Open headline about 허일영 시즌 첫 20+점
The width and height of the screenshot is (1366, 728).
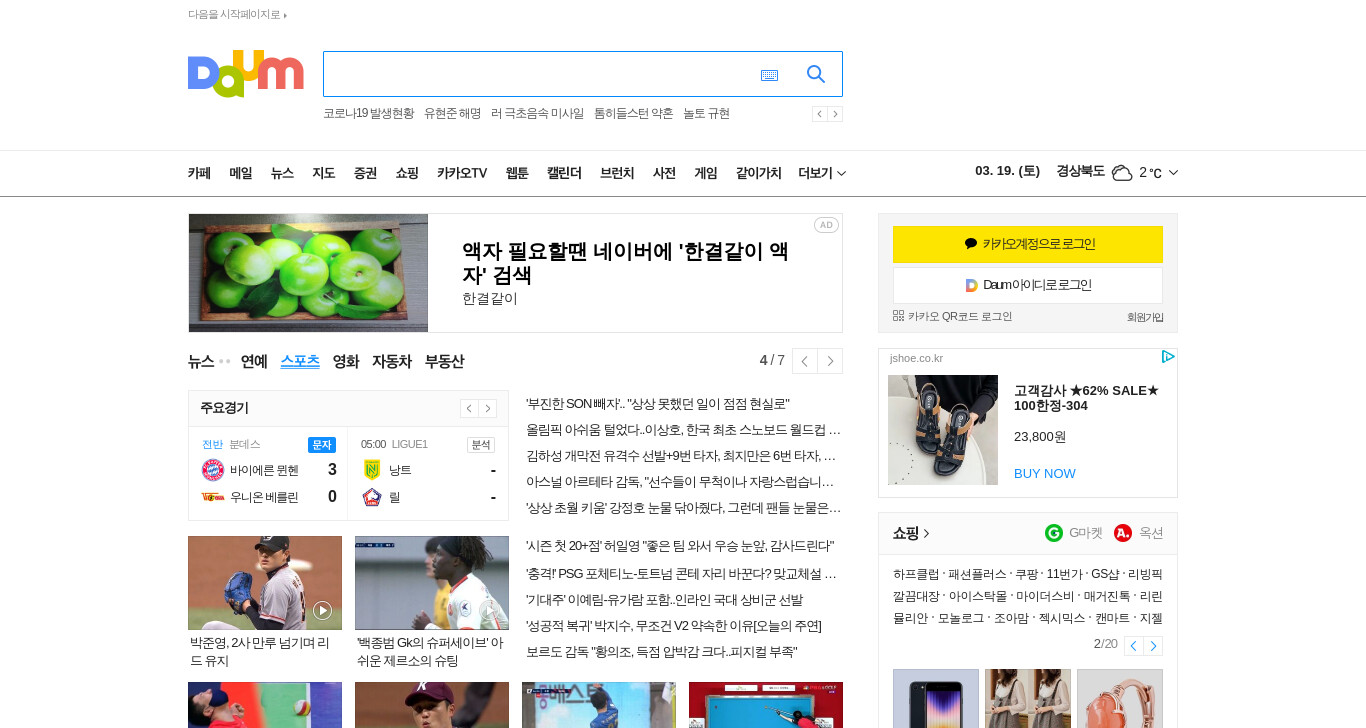pos(680,546)
